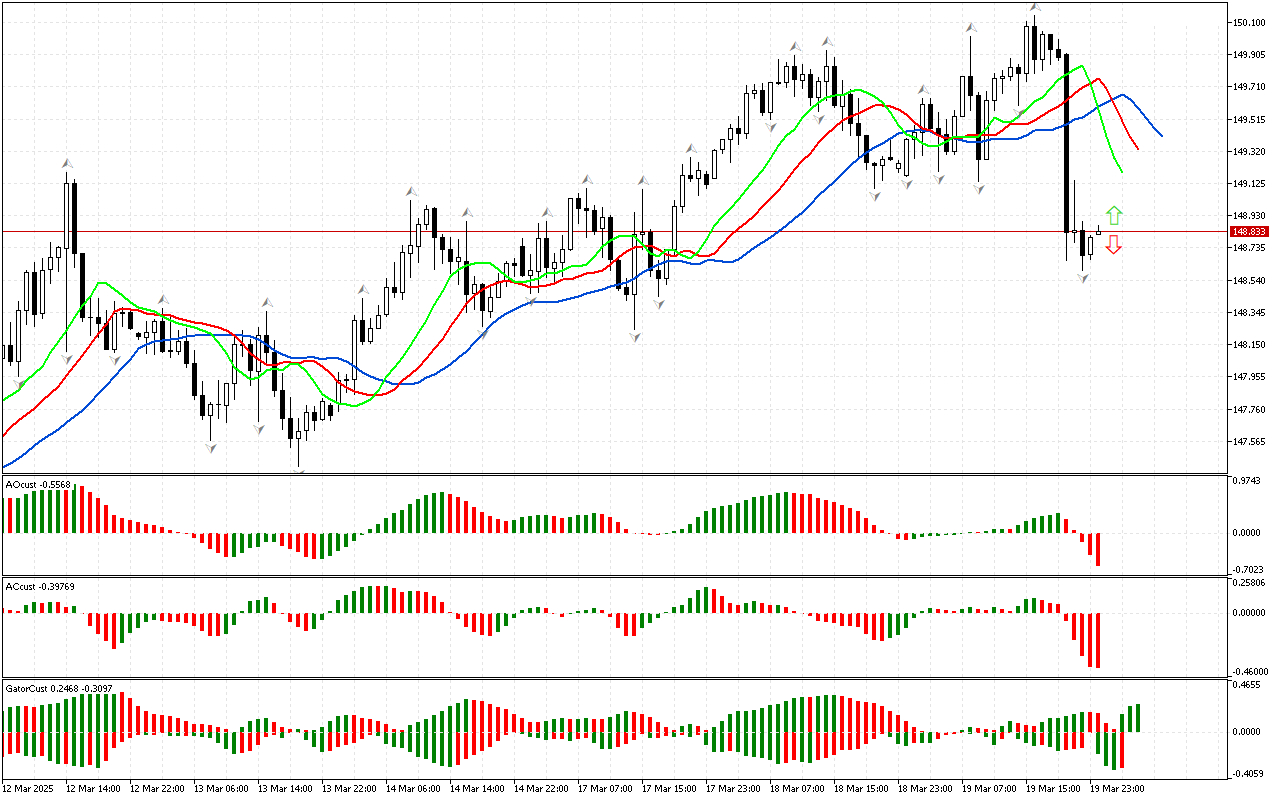Click the 149.125 price scale label
Image resolution: width=1280 pixels, height=800 pixels.
(x=1248, y=184)
